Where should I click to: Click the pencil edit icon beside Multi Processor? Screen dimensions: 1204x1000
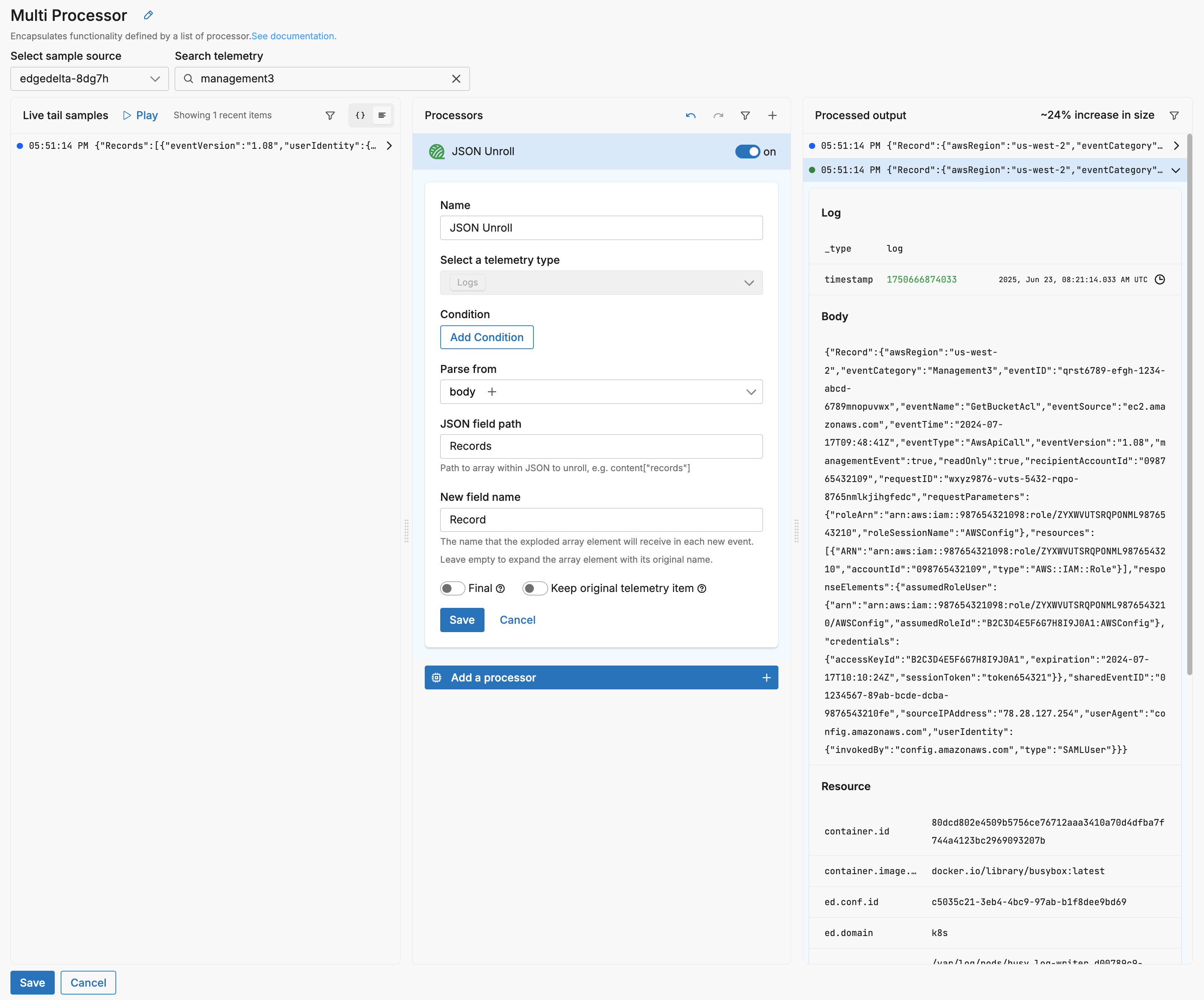tap(148, 15)
